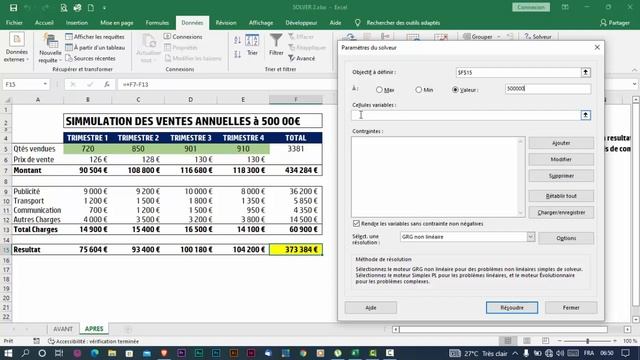The image size is (640, 360).
Task: Click the Partager share button
Action: (x=615, y=23)
